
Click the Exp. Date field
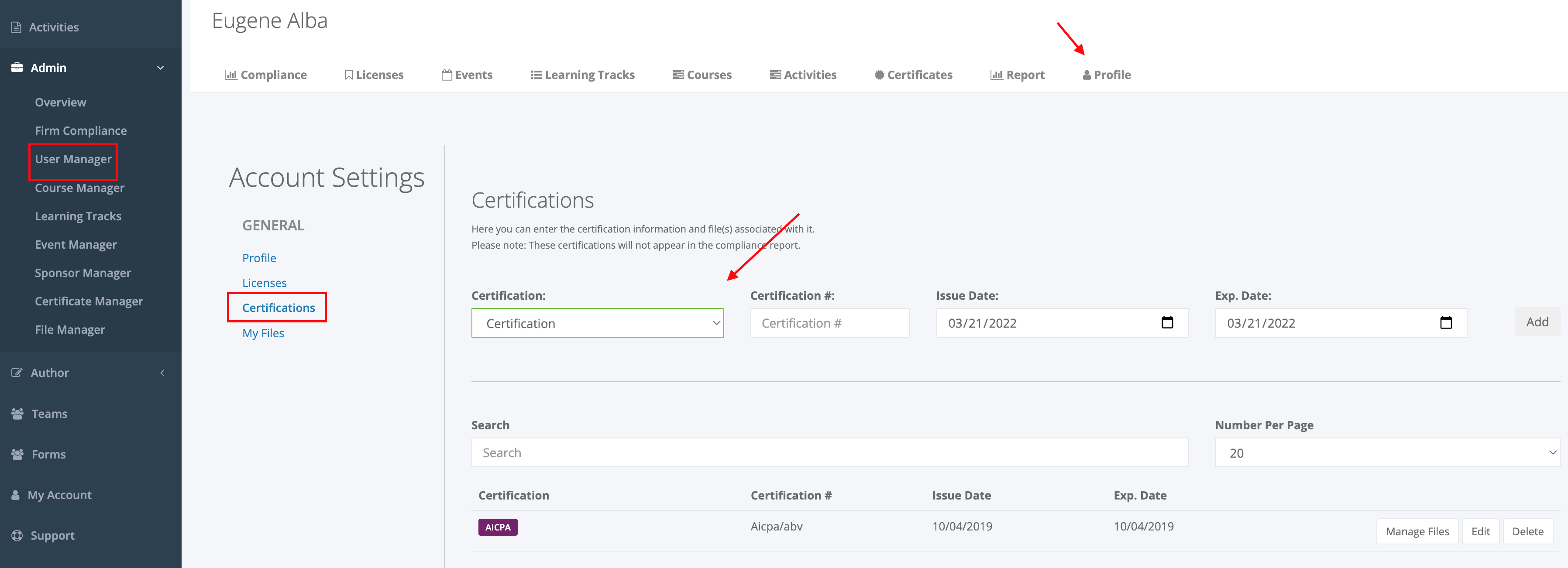pyautogui.click(x=1341, y=323)
